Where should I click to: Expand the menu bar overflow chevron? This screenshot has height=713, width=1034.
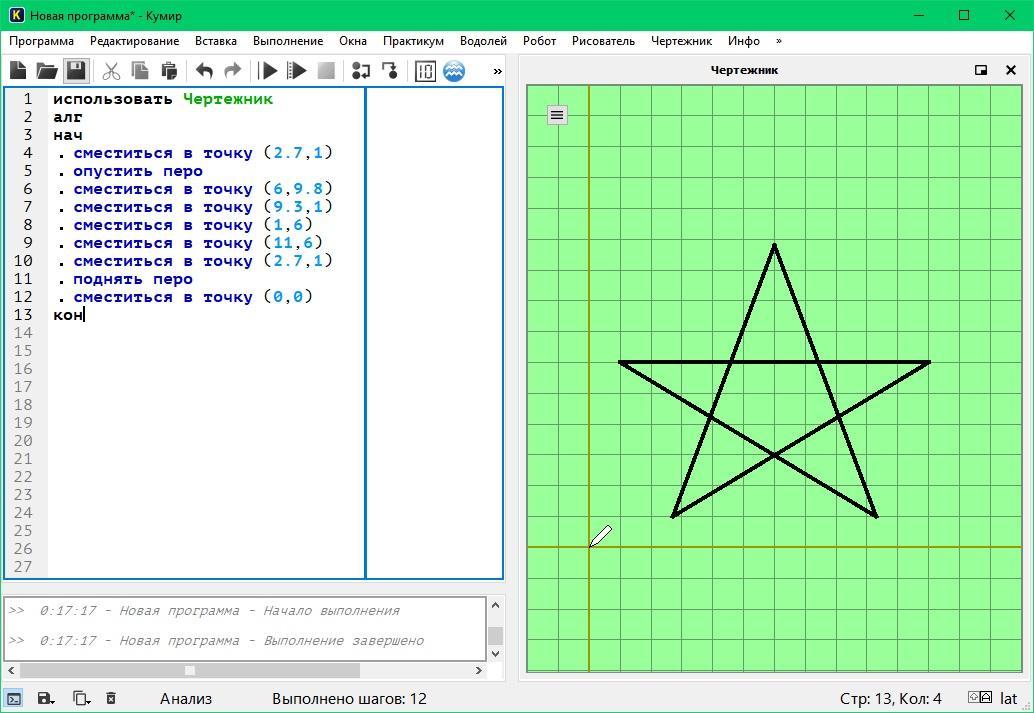pos(779,41)
